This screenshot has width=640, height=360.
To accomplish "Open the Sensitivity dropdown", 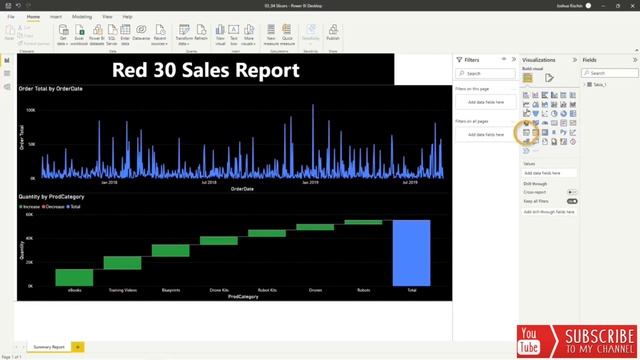I will (x=311, y=35).
